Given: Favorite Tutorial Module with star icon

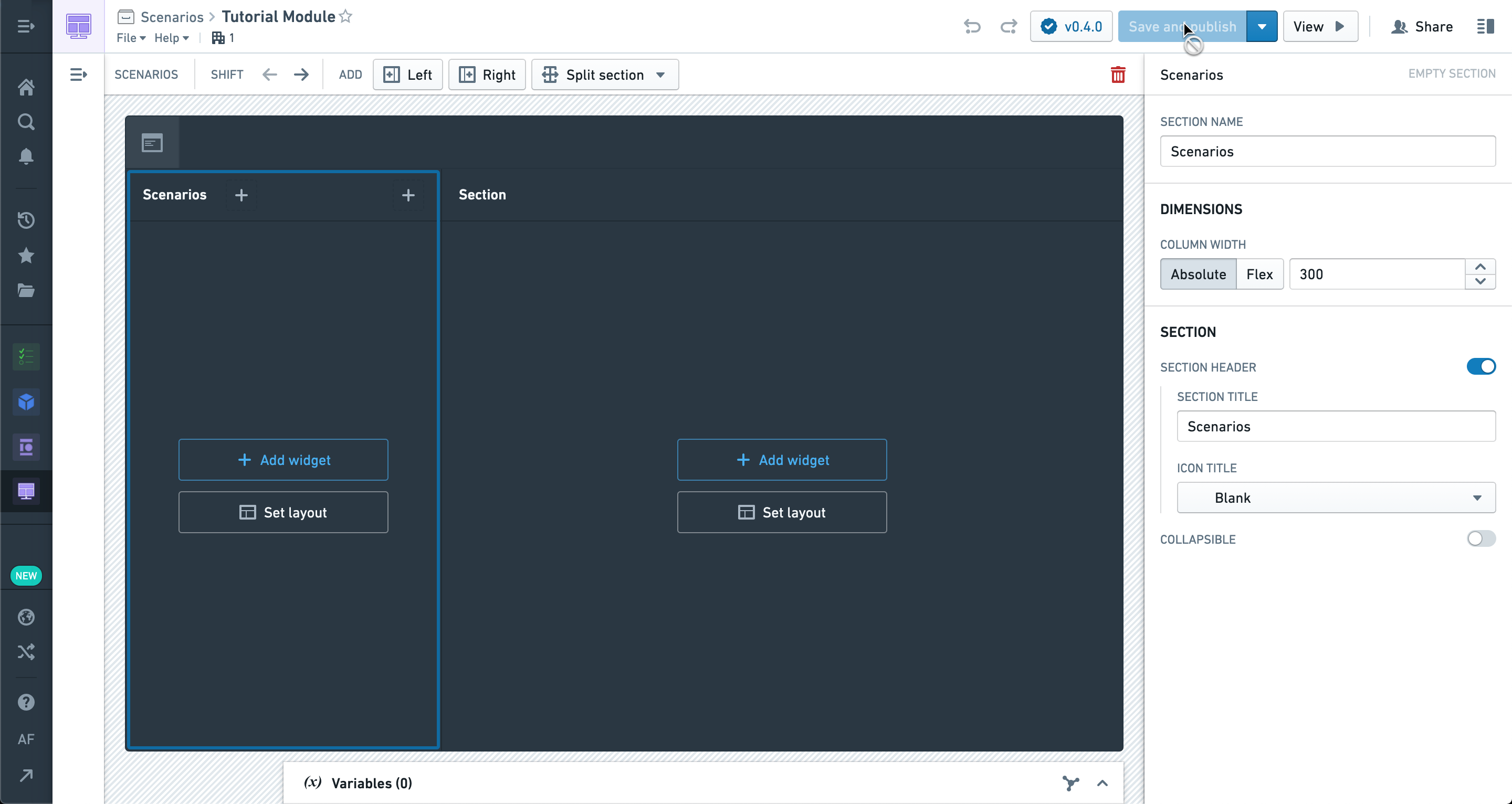Looking at the screenshot, I should [x=346, y=16].
